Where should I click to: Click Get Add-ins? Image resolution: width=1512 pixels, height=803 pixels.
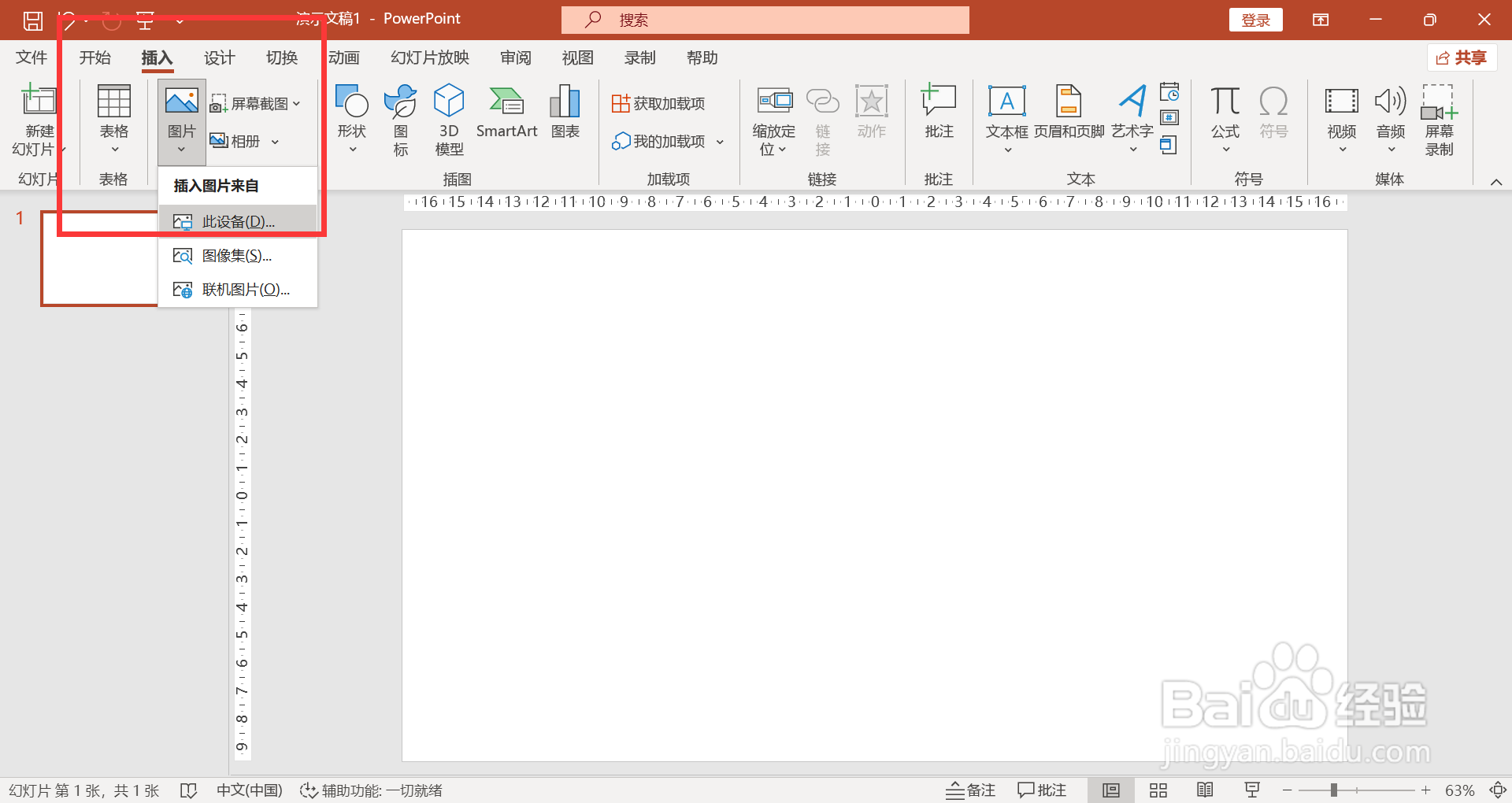[x=658, y=104]
